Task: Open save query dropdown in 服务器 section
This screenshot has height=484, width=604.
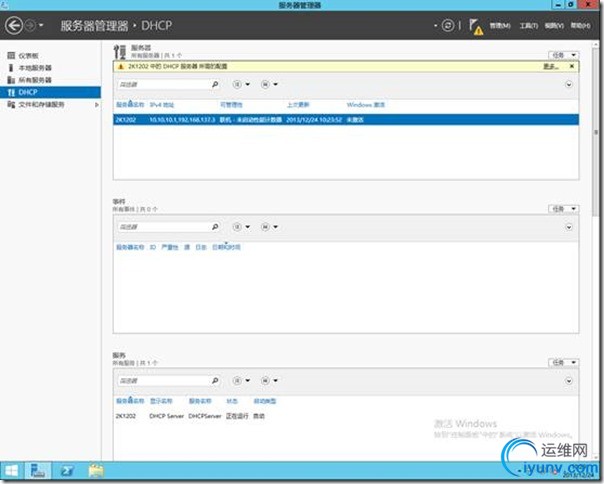Action: pos(269,84)
